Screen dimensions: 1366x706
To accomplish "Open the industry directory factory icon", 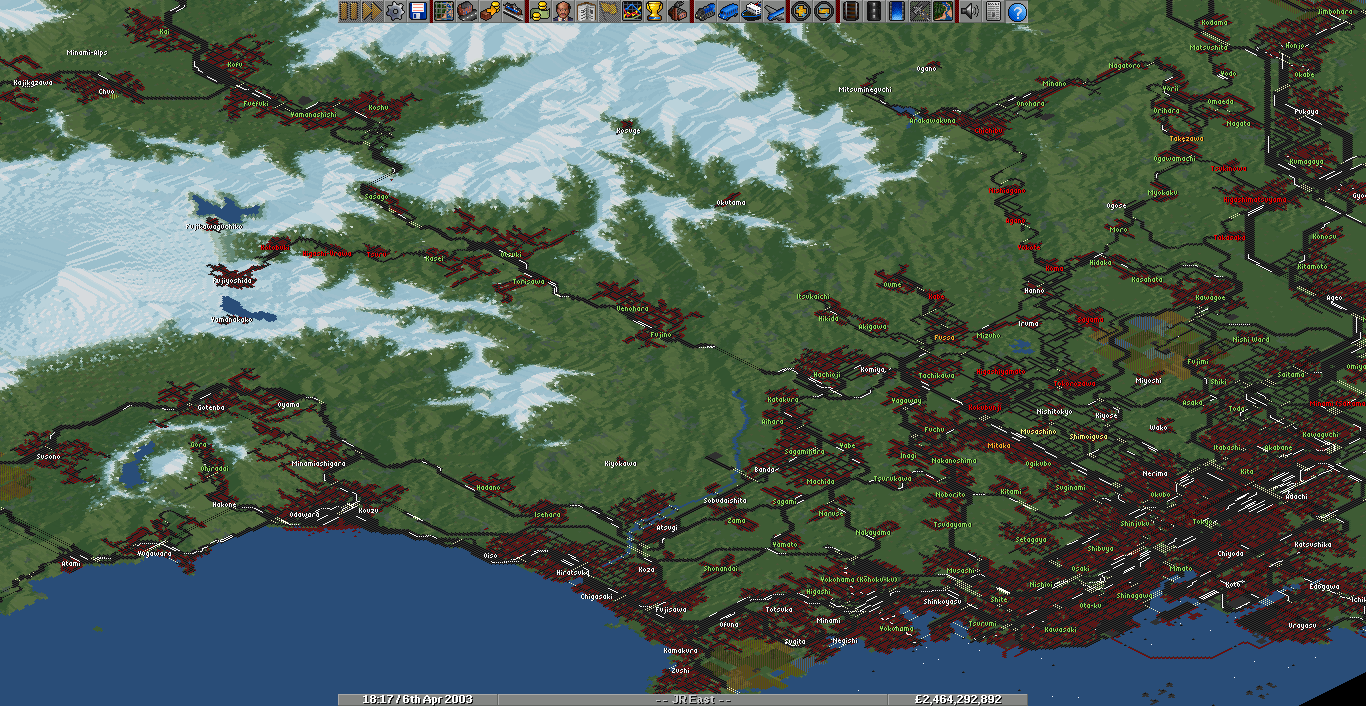I will [x=677, y=12].
